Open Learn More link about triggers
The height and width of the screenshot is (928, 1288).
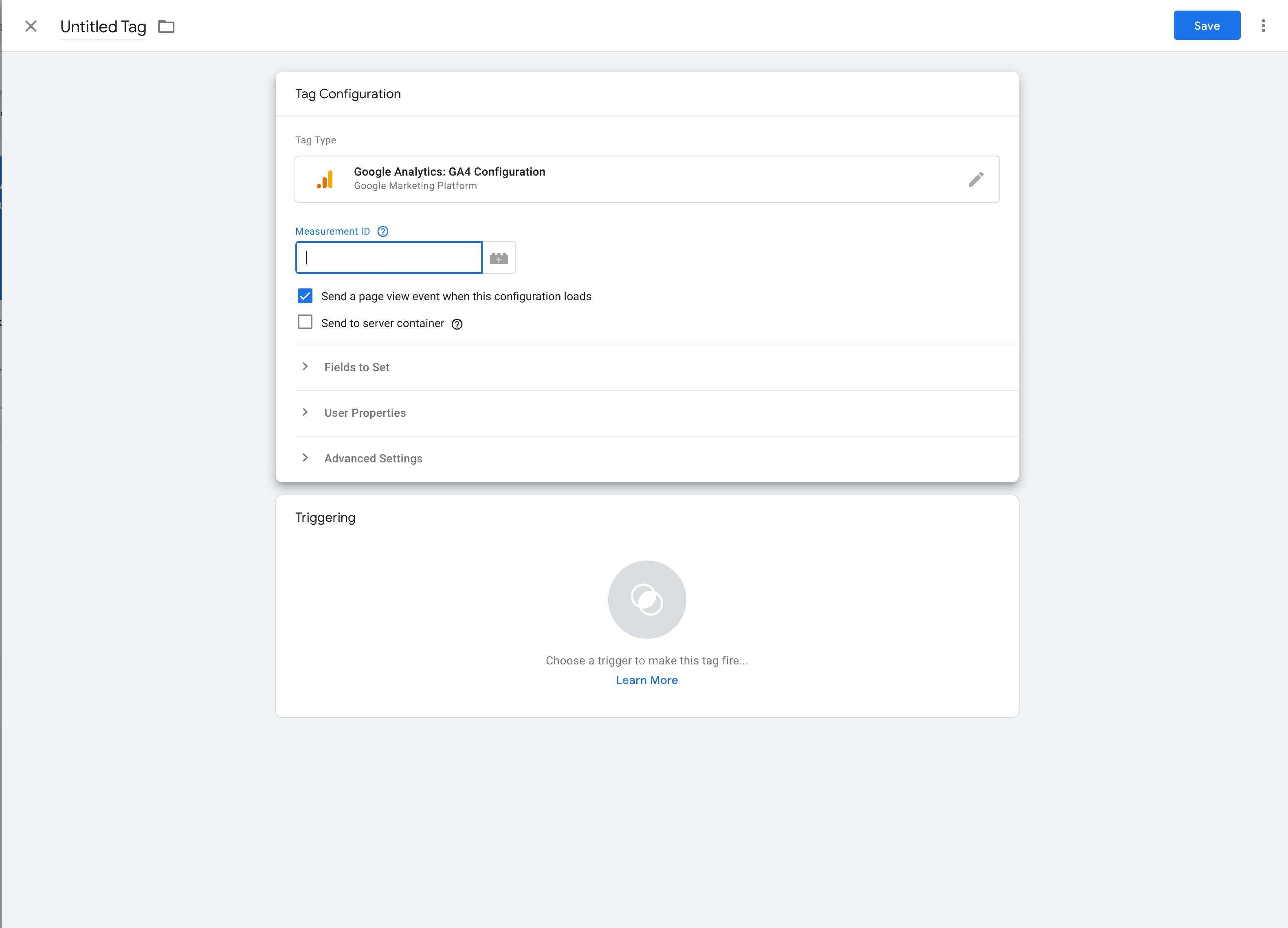coord(647,680)
